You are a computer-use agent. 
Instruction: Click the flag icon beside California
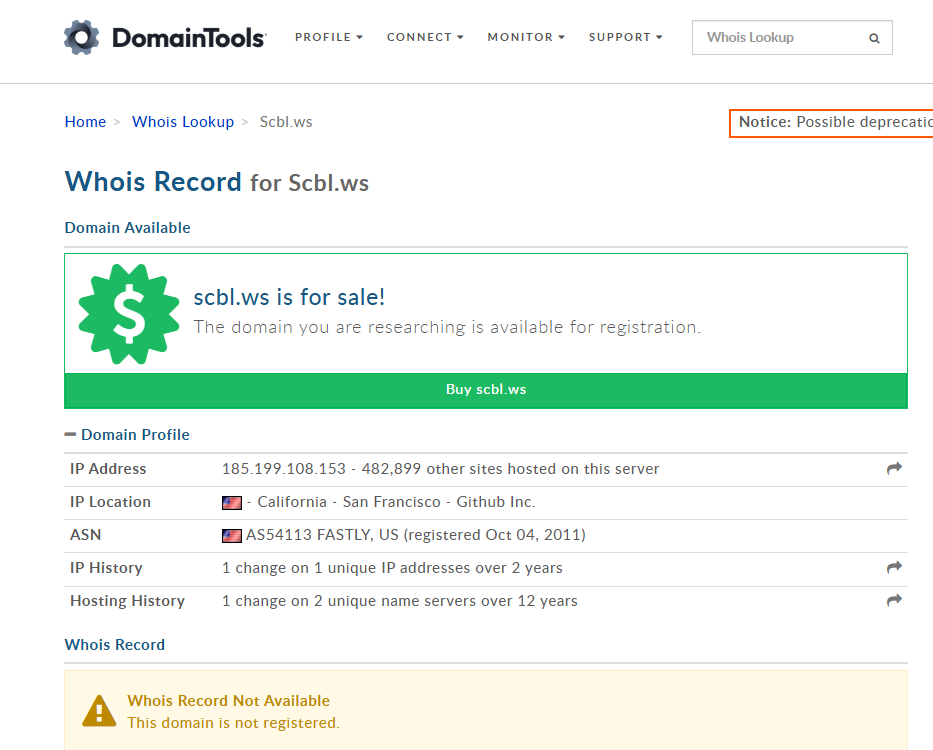point(232,502)
